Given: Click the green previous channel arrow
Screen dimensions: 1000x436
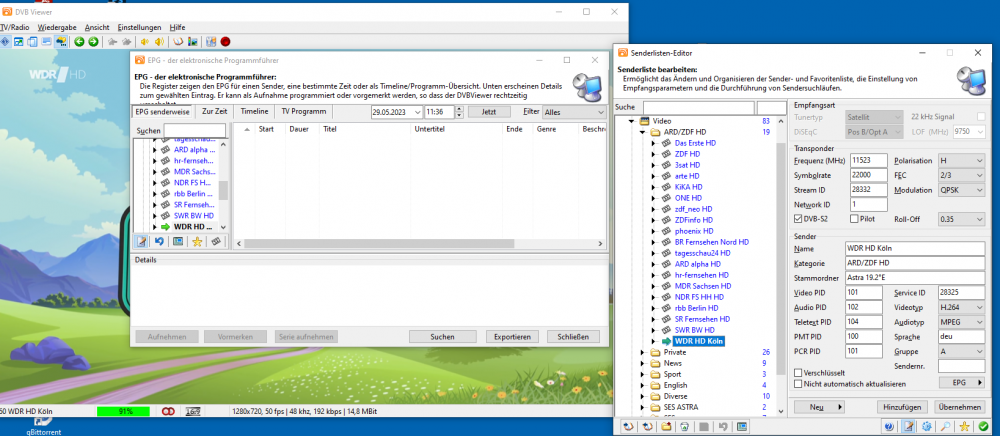Looking at the screenshot, I should click(79, 41).
